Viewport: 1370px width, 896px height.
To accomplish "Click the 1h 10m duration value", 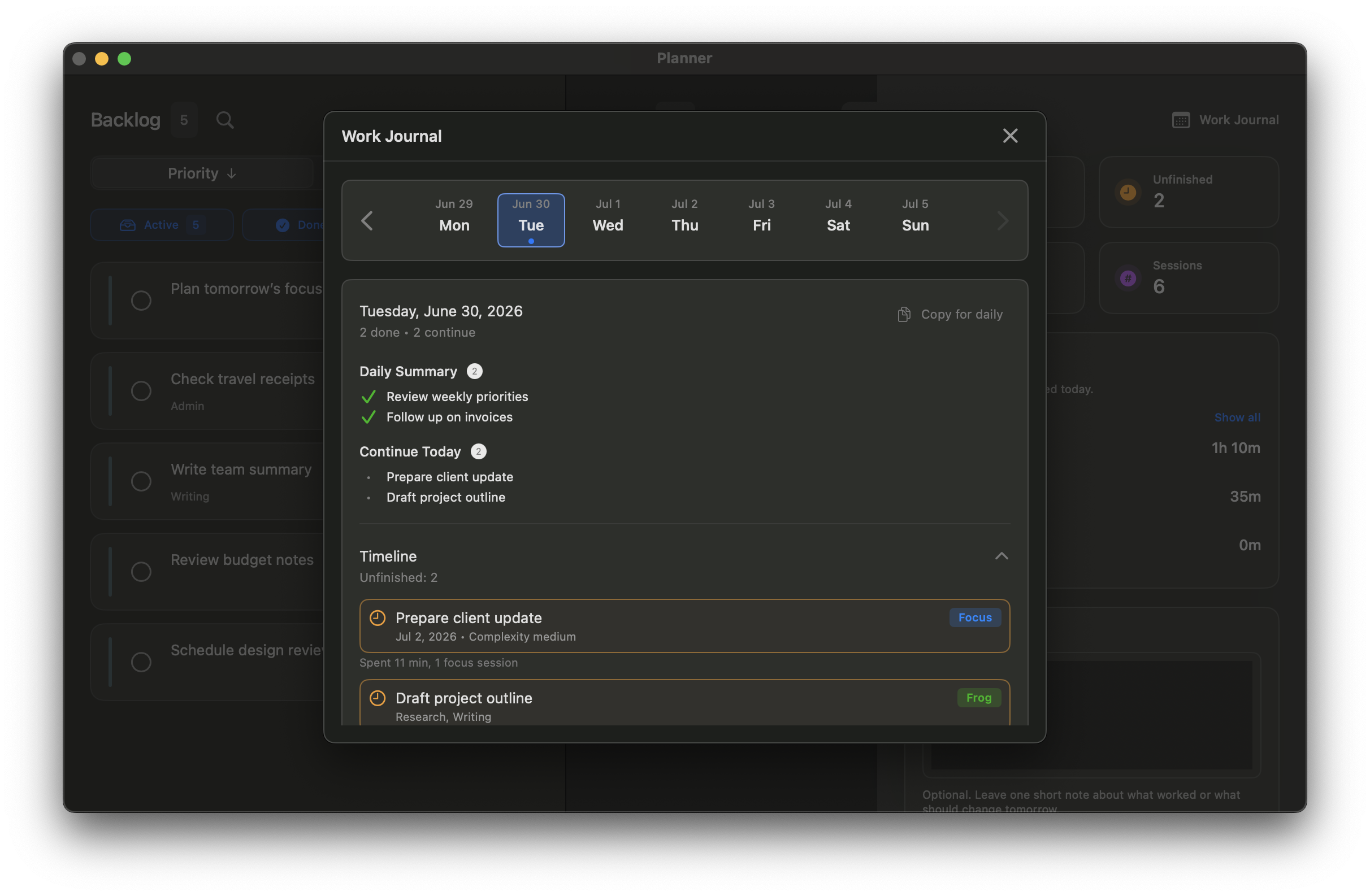I will 1235,447.
